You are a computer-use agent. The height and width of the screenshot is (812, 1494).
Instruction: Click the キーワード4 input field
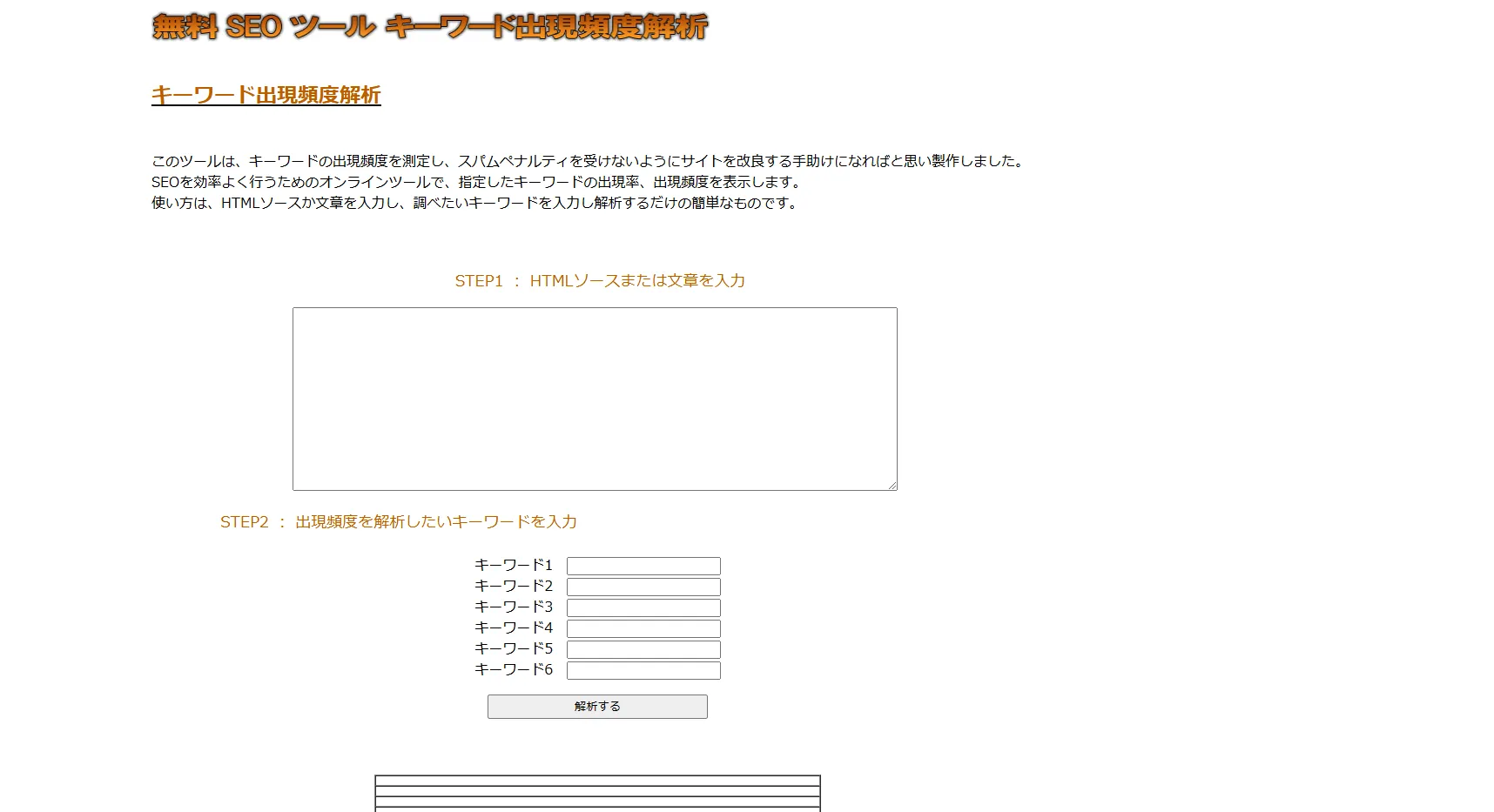643,628
